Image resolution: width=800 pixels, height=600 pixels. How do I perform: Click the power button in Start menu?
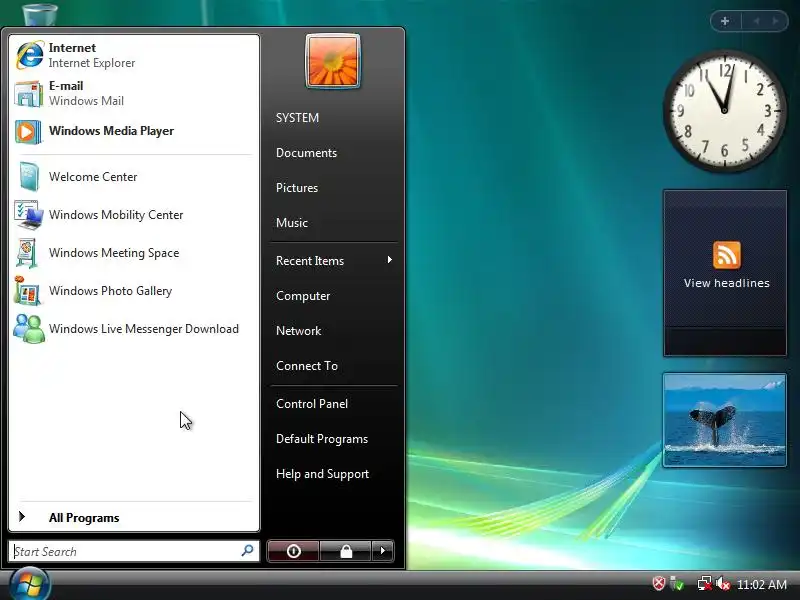click(293, 551)
